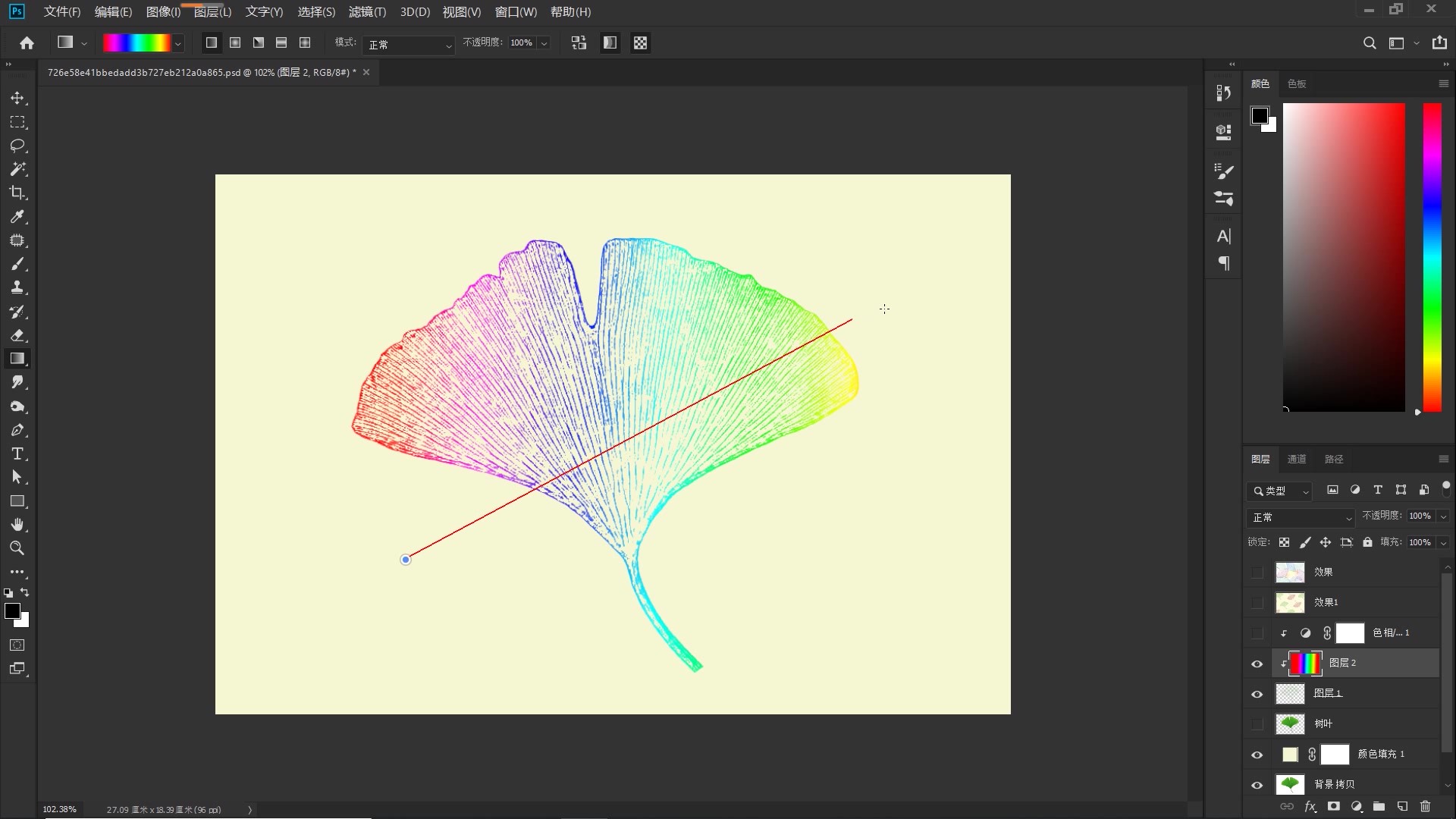Select the Move tool
Screen dimensions: 1456x819
17,99
